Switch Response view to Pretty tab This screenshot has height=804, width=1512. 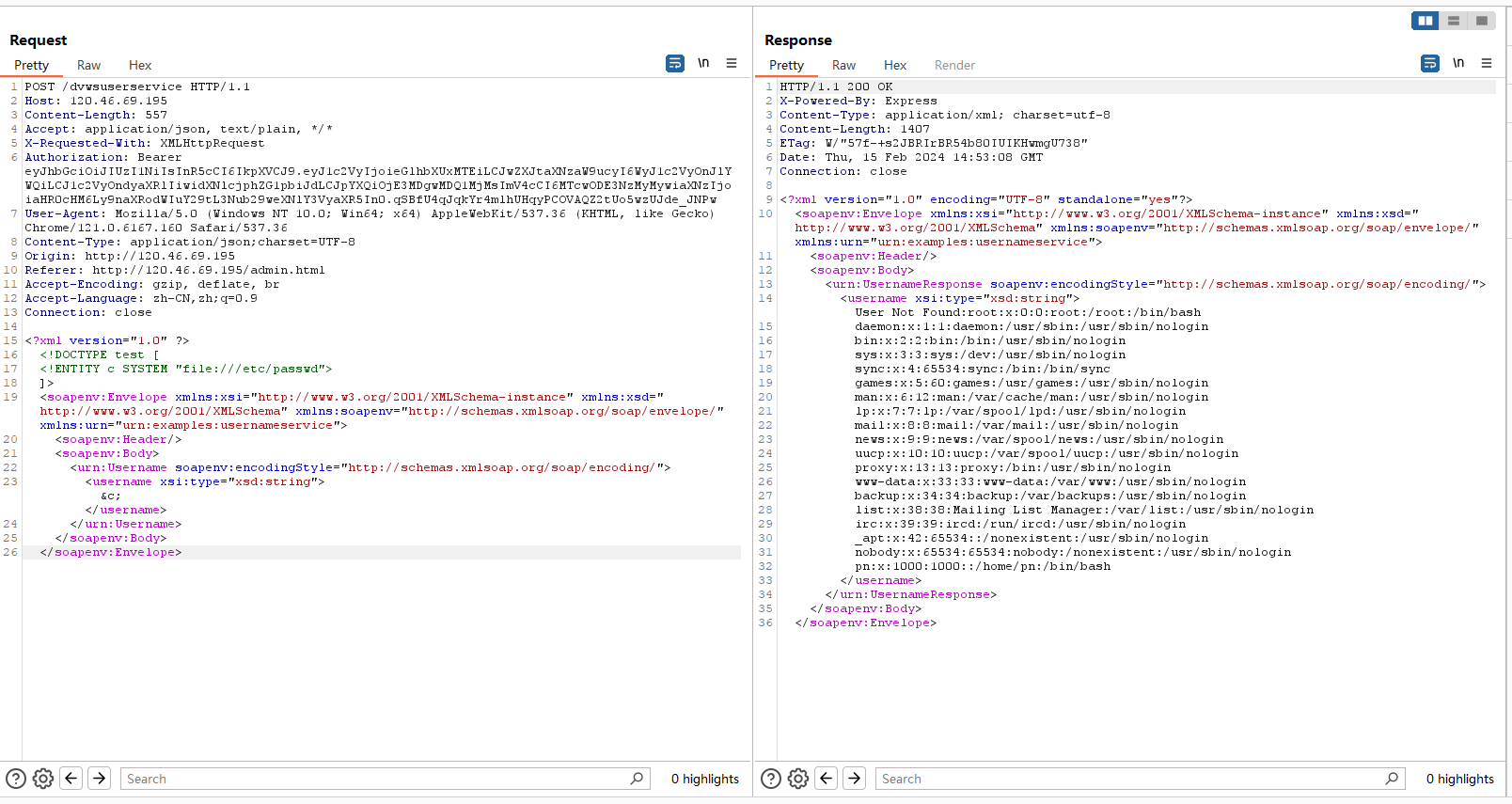click(786, 65)
